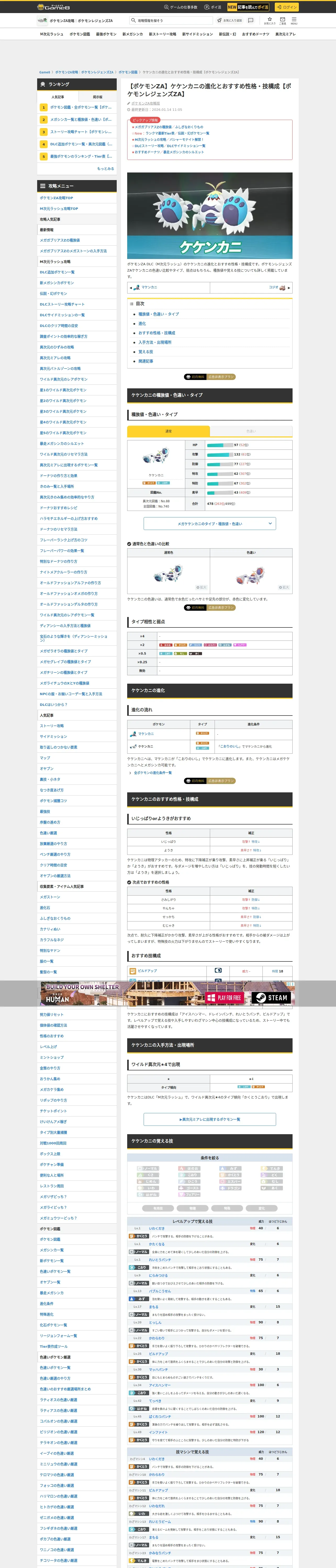Open the おすすめドーナツ nav menu item
Viewport: 336px width, 1568px height.
tap(255, 34)
